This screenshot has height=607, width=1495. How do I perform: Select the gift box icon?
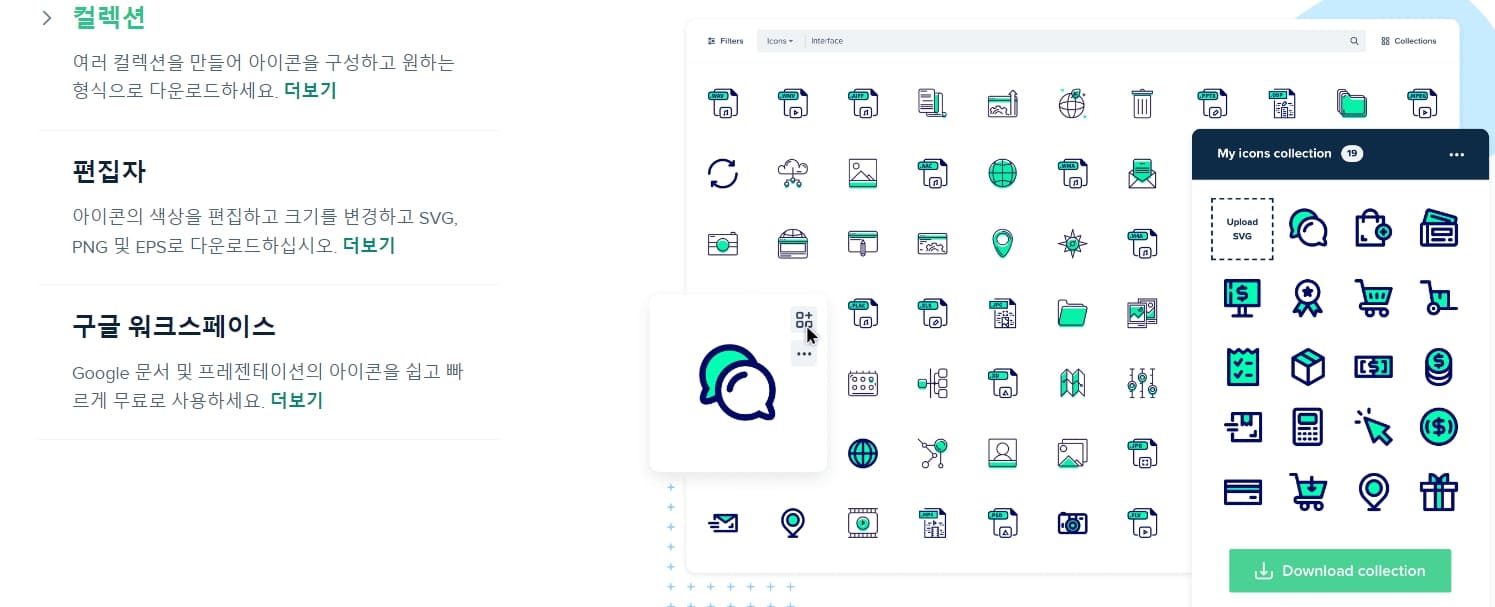point(1439,492)
